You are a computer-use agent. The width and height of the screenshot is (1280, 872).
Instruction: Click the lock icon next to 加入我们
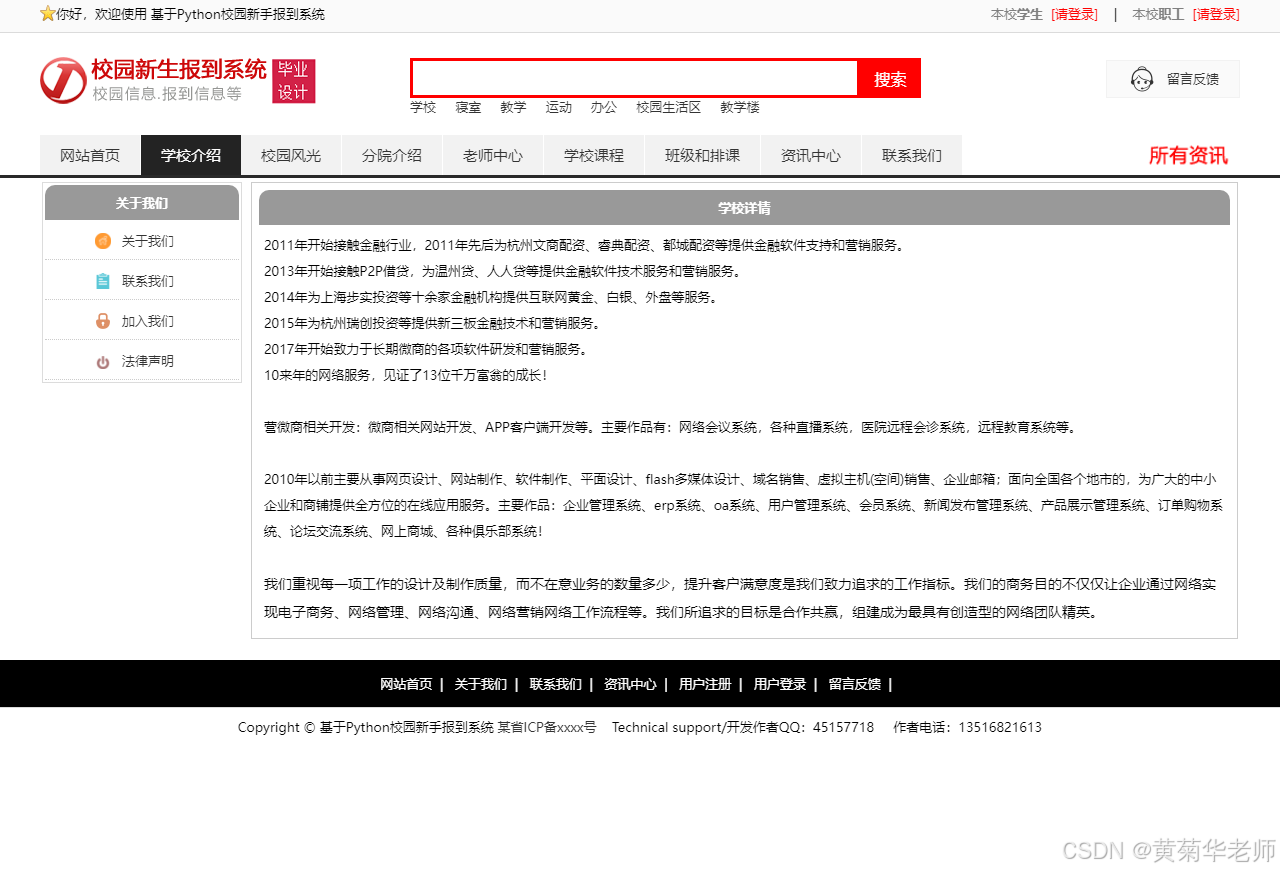[102, 321]
